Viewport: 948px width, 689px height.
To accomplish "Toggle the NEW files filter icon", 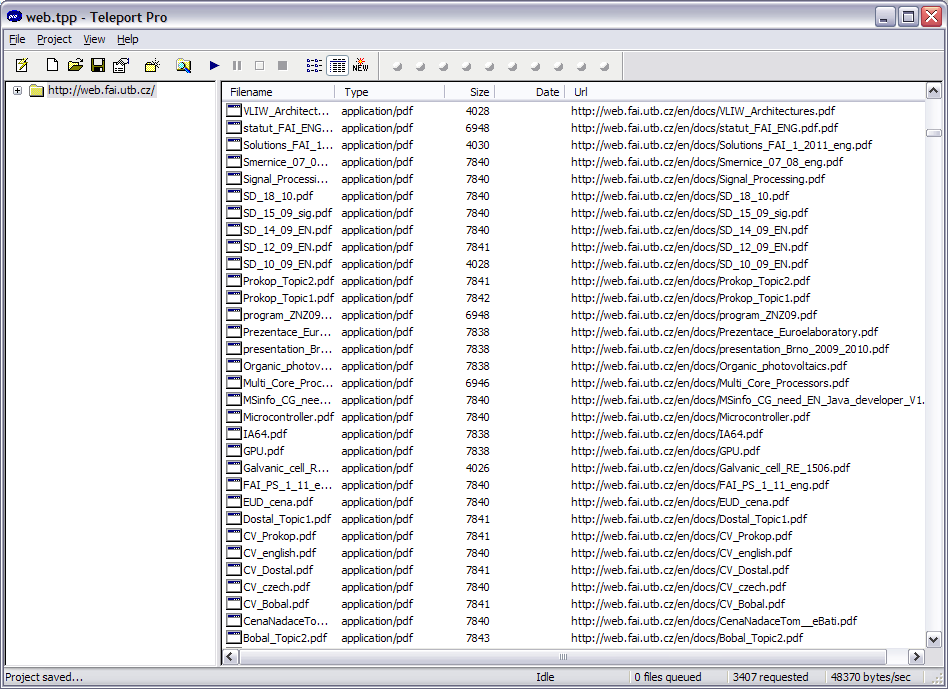I will tap(360, 65).
